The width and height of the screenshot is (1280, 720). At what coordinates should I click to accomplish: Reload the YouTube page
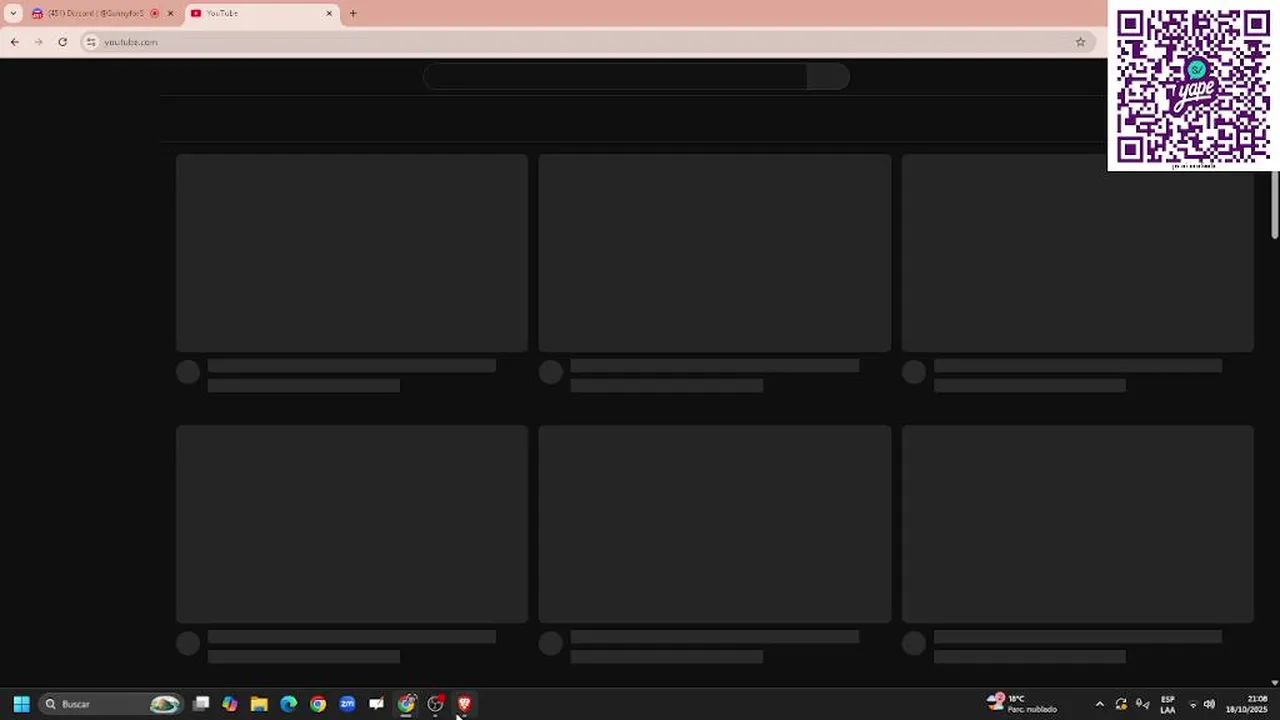[62, 42]
